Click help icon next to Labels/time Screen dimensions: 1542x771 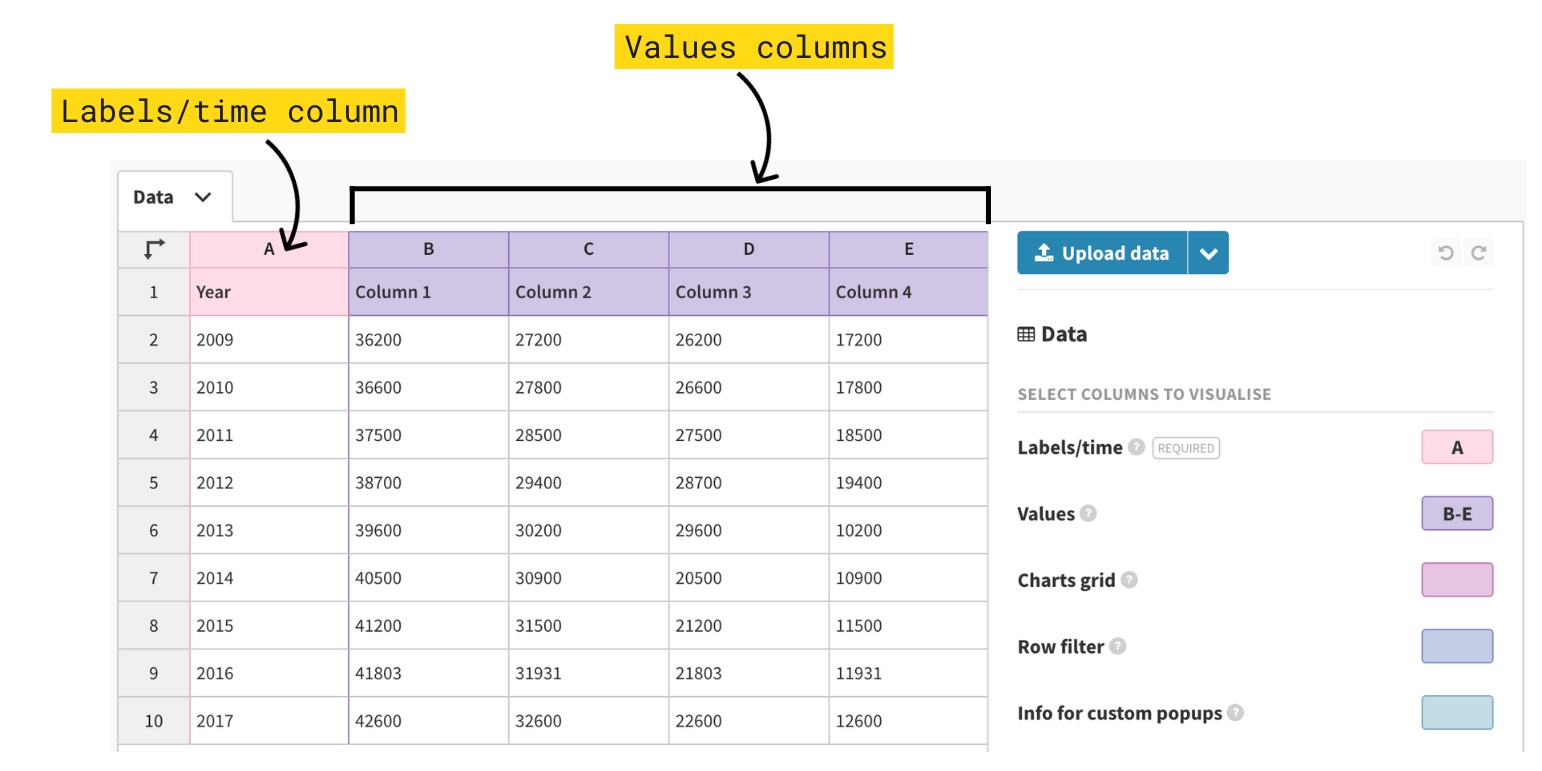[1136, 447]
